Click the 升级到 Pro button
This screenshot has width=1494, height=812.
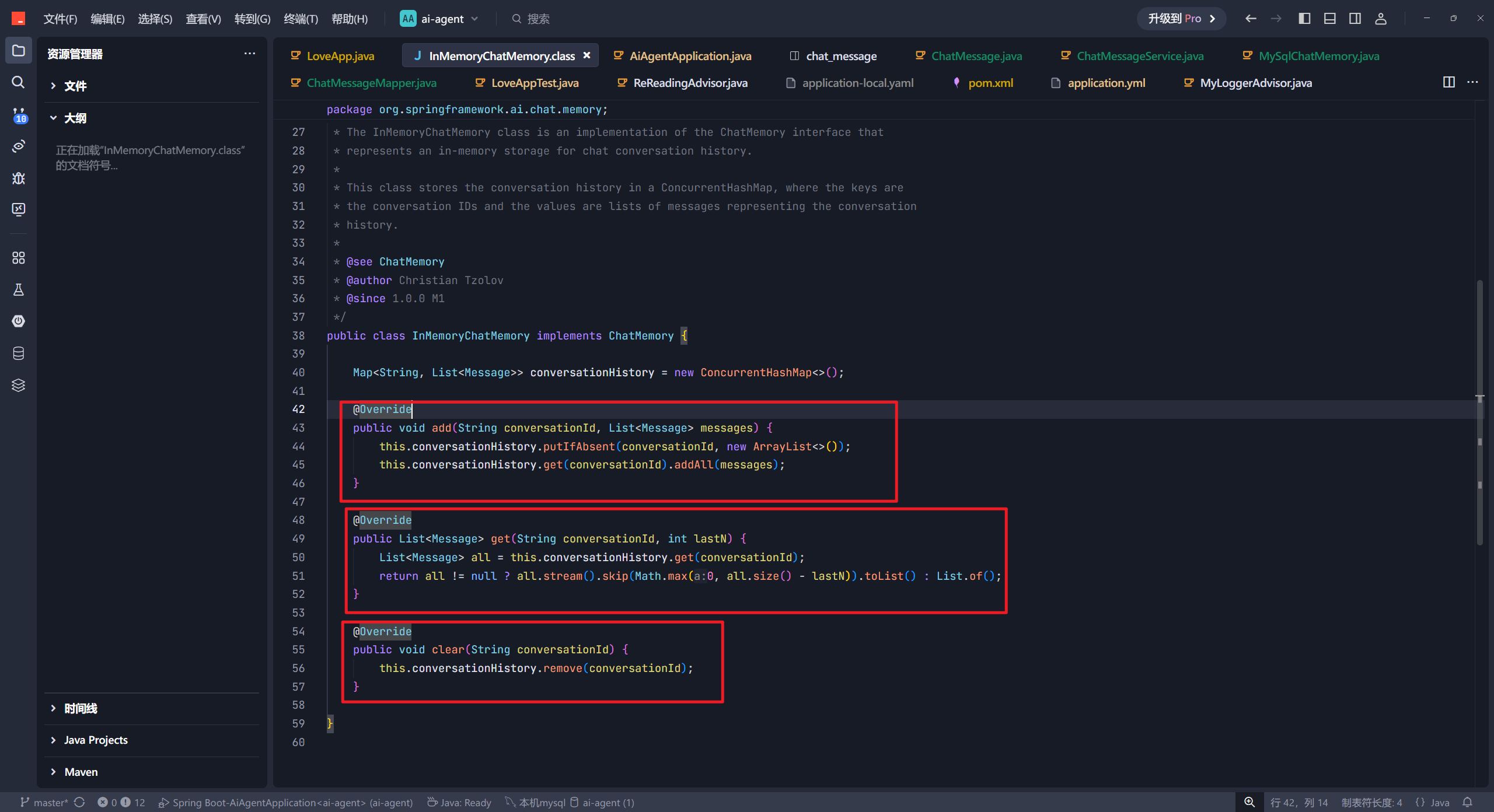1181,19
